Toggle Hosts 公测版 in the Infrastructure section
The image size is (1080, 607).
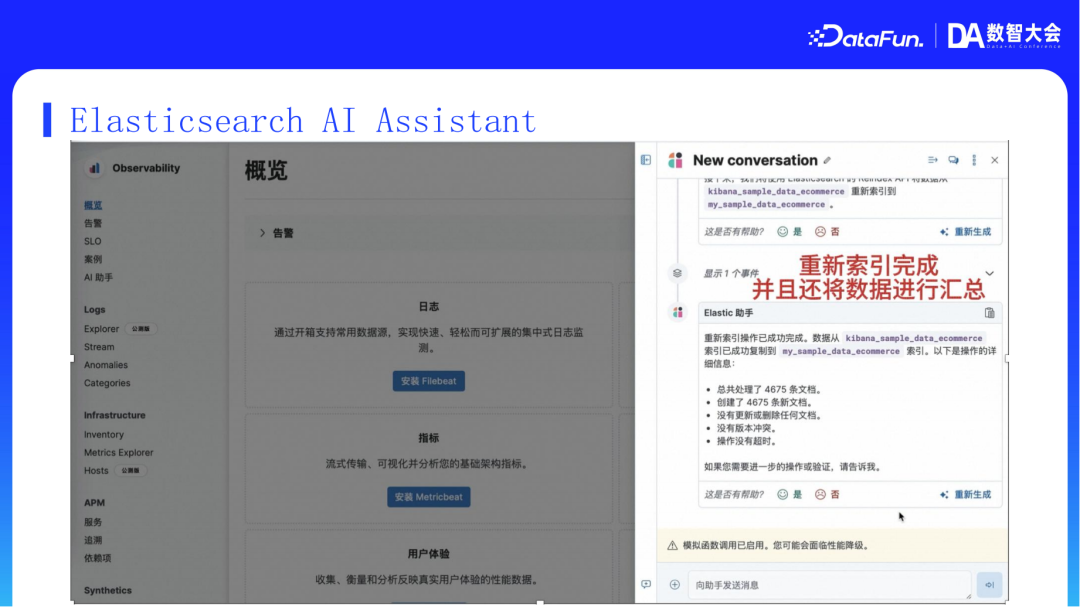(103, 470)
